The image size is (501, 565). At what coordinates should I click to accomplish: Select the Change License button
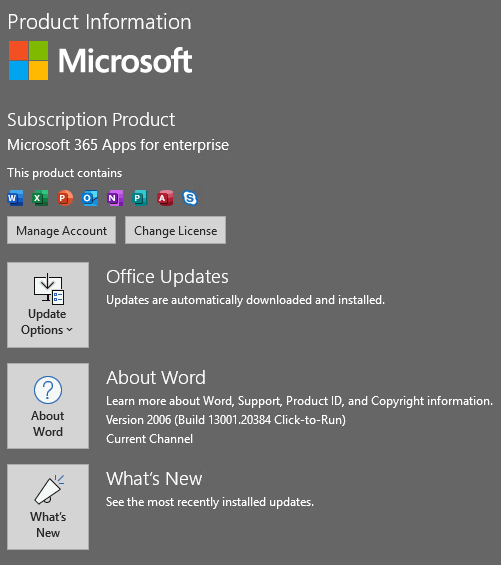176,230
